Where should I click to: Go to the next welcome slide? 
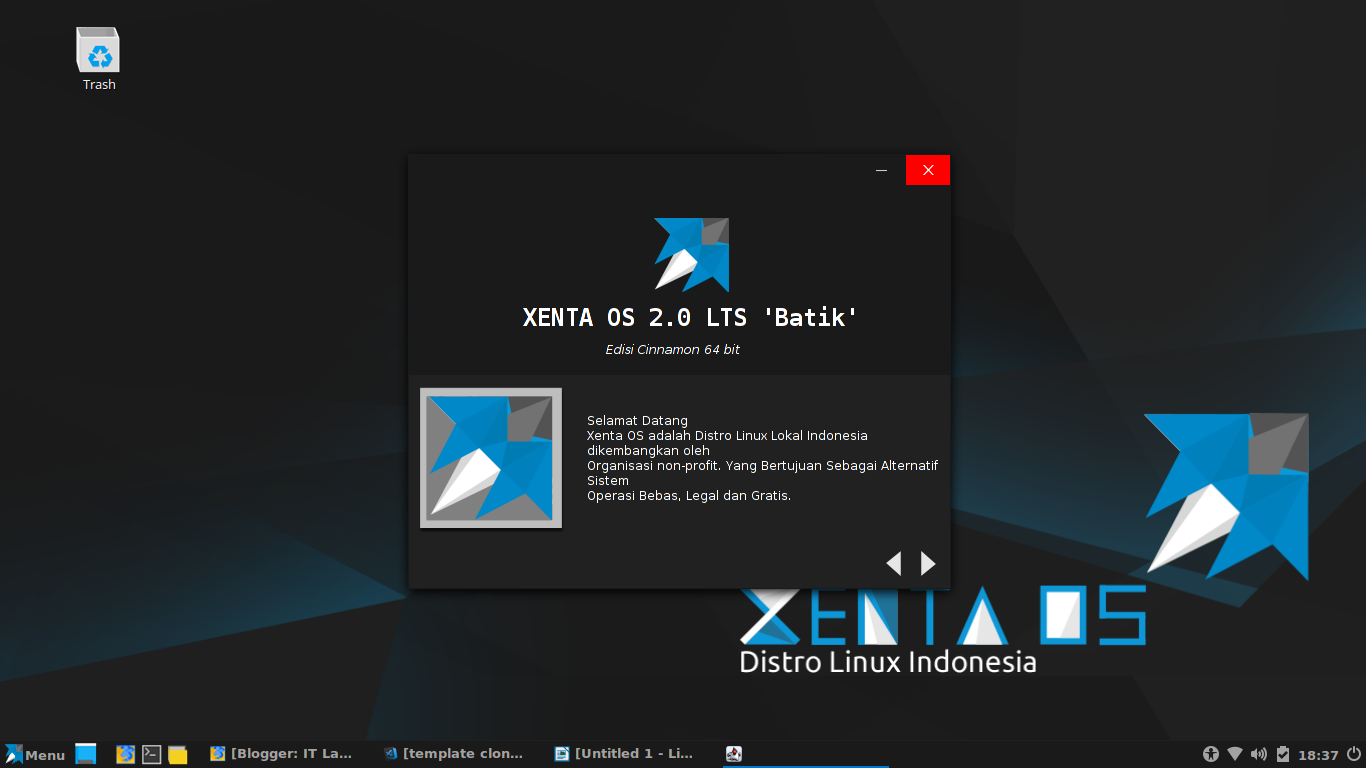[928, 563]
